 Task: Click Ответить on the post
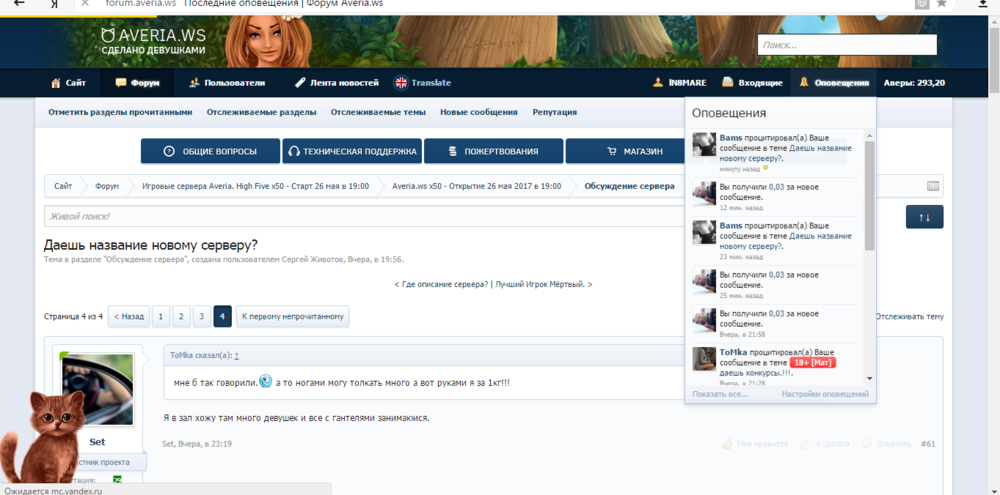point(885,444)
